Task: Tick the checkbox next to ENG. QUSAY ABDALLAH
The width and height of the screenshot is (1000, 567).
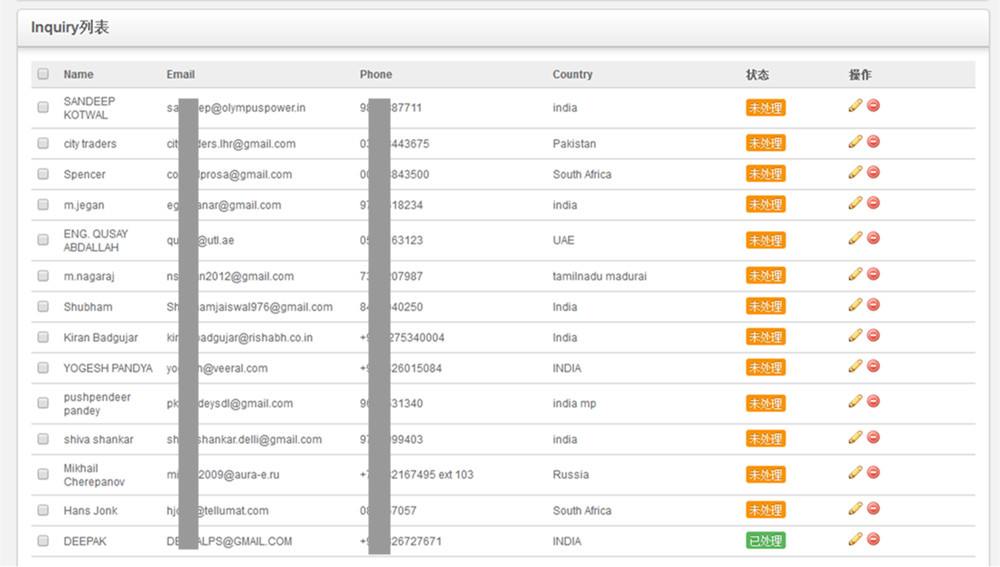Action: pos(43,240)
